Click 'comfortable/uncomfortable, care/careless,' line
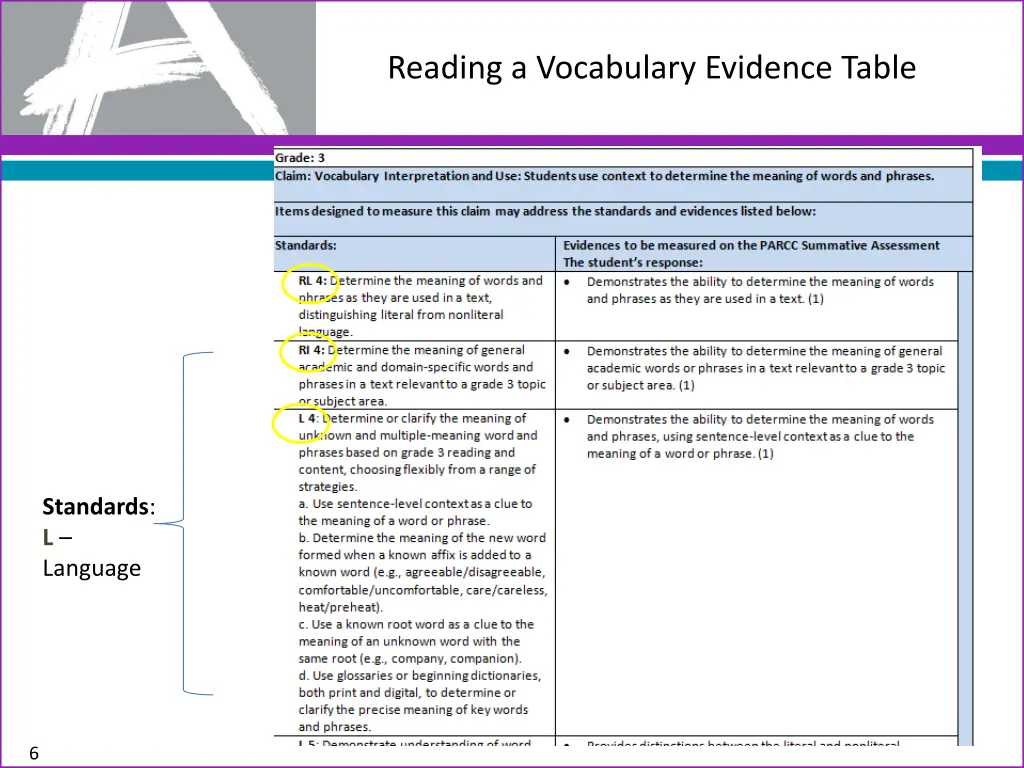Screen dimensions: 1024x768 click(423, 590)
